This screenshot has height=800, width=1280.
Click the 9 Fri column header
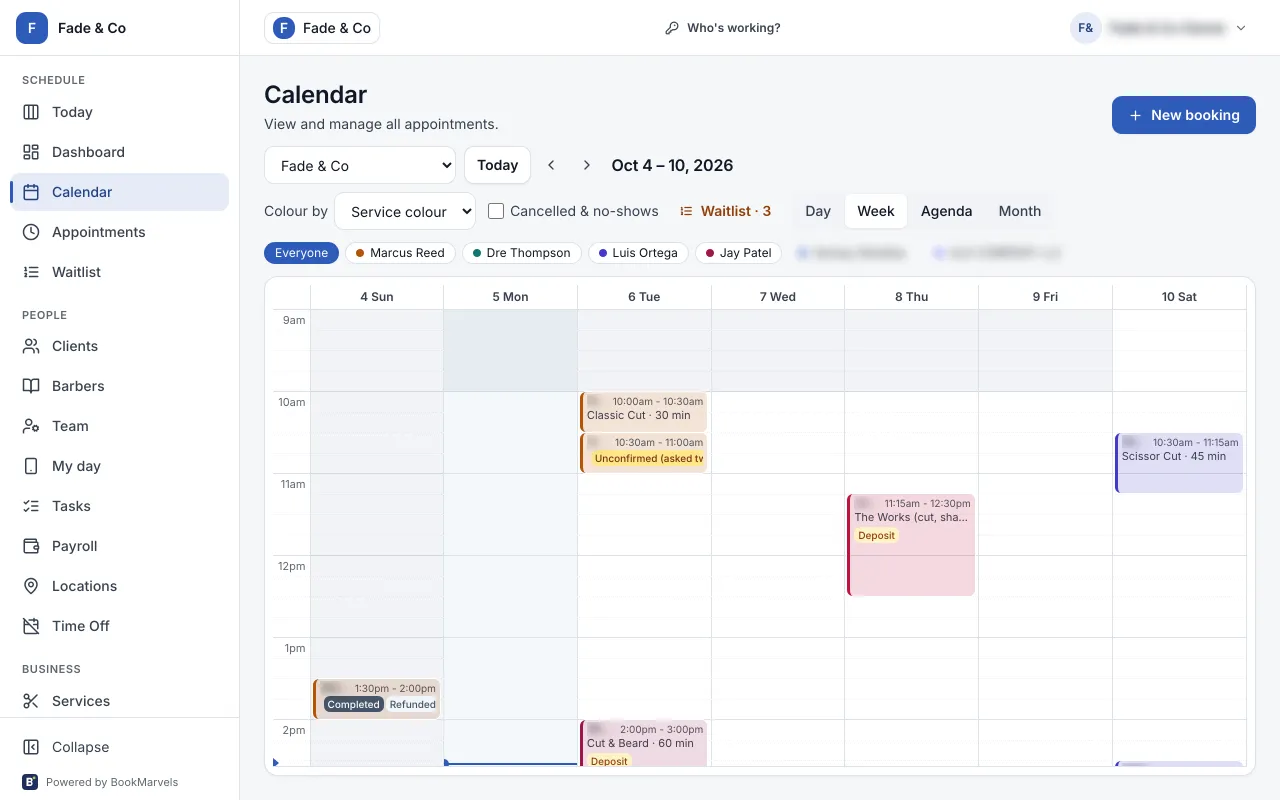(x=1045, y=297)
